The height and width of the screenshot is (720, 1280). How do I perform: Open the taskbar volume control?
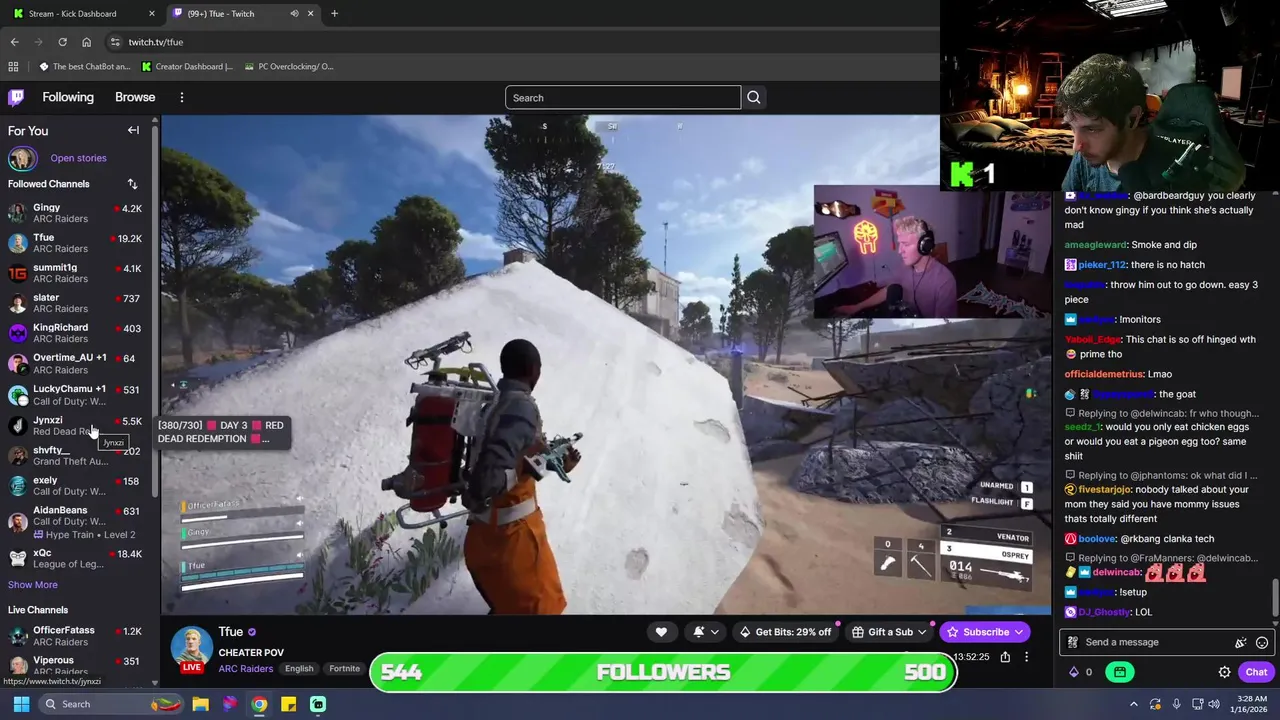[1213, 704]
